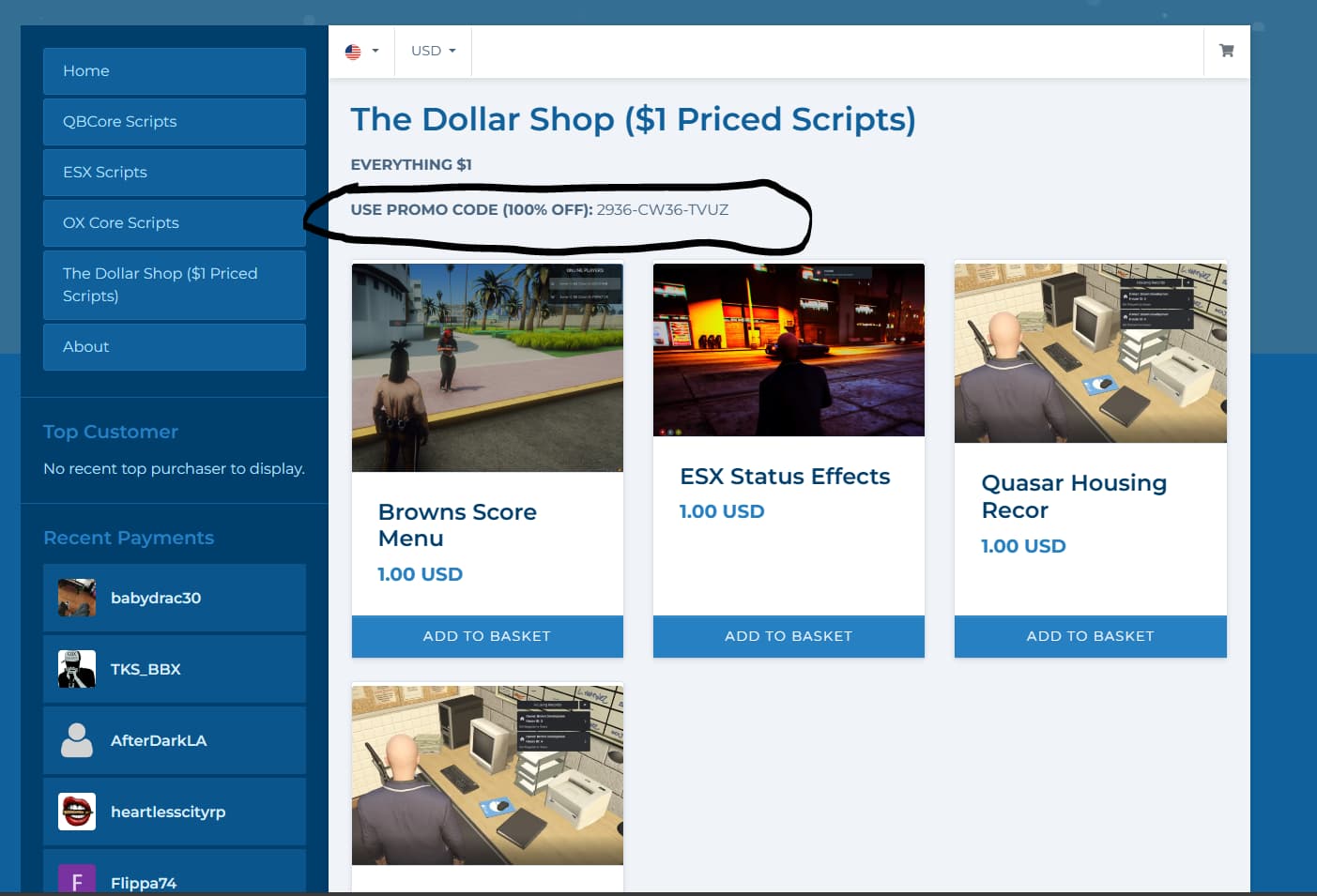Open The Dollar Shop sidebar category
1317x896 pixels.
click(175, 285)
